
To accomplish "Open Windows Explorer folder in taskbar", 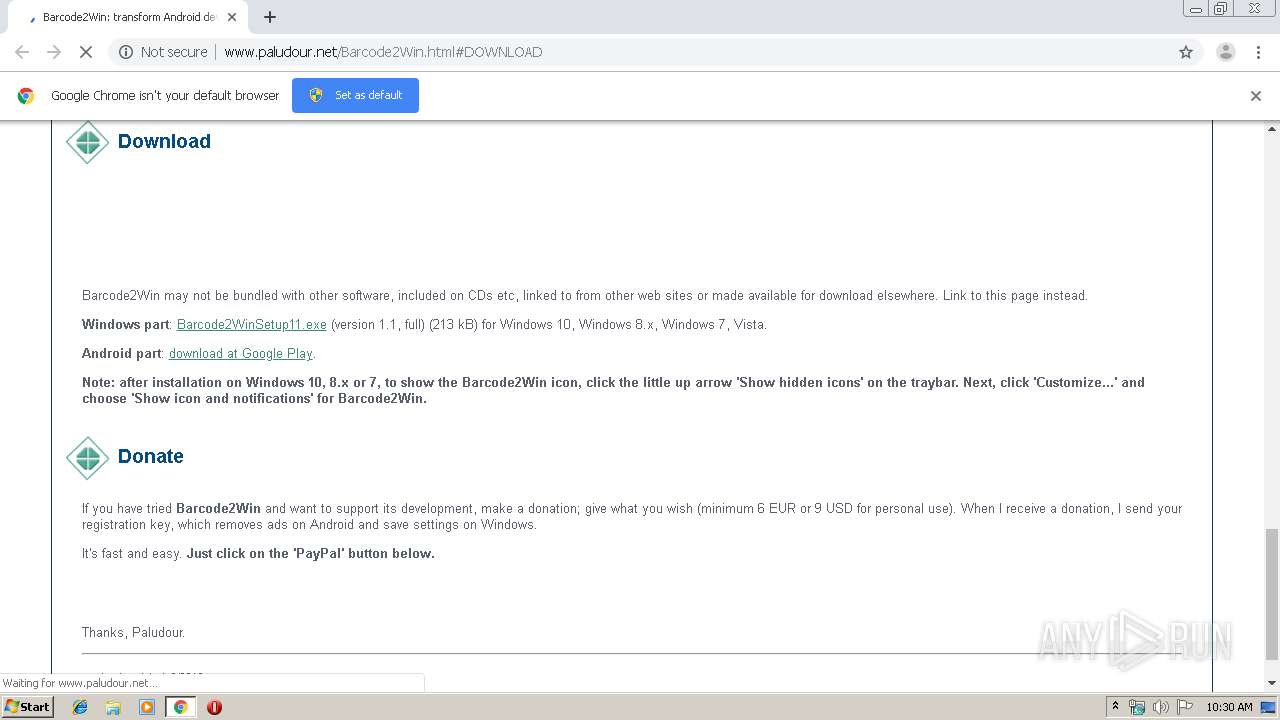I will (113, 707).
